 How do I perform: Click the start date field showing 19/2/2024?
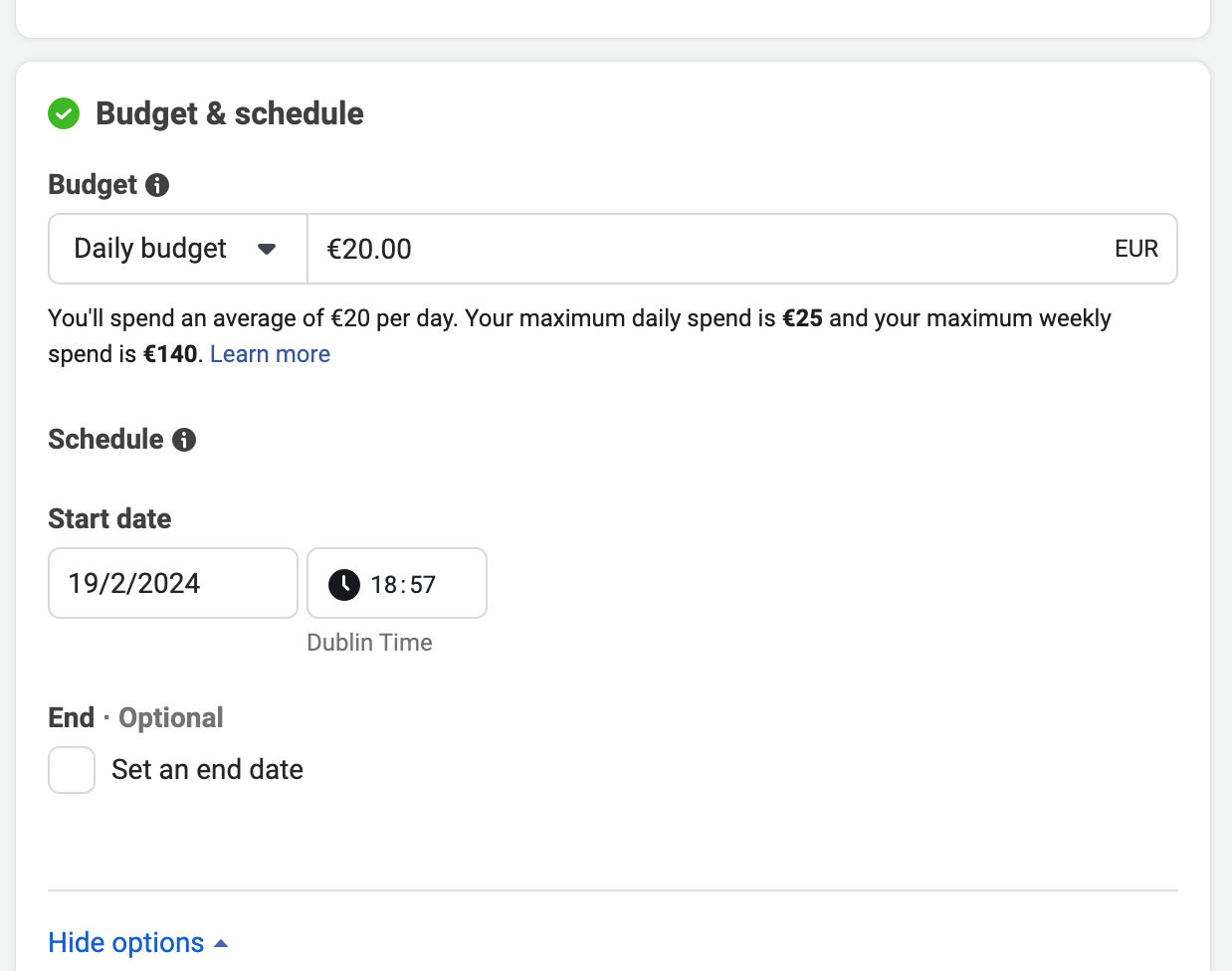pos(172,583)
